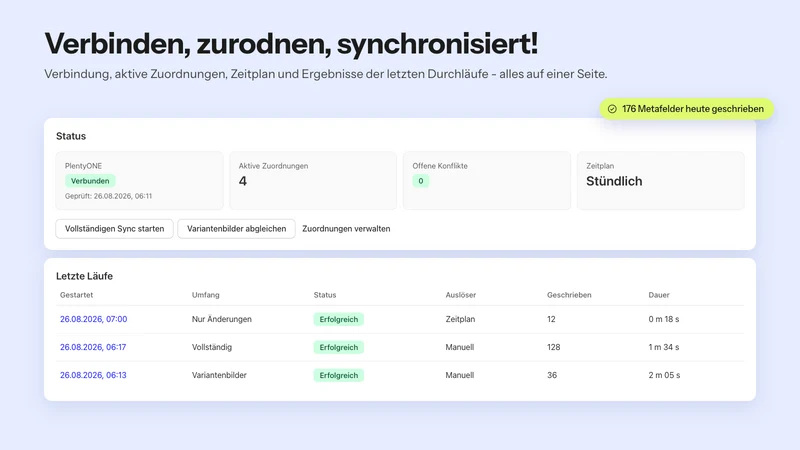800x450 pixels.
Task: Click the Status section heading of the top card
Action: [x=71, y=136]
